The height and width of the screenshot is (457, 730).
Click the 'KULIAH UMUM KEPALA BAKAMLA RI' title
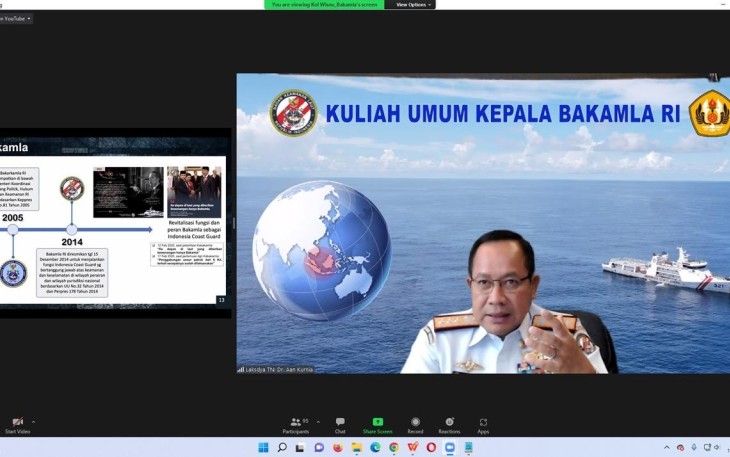503,114
